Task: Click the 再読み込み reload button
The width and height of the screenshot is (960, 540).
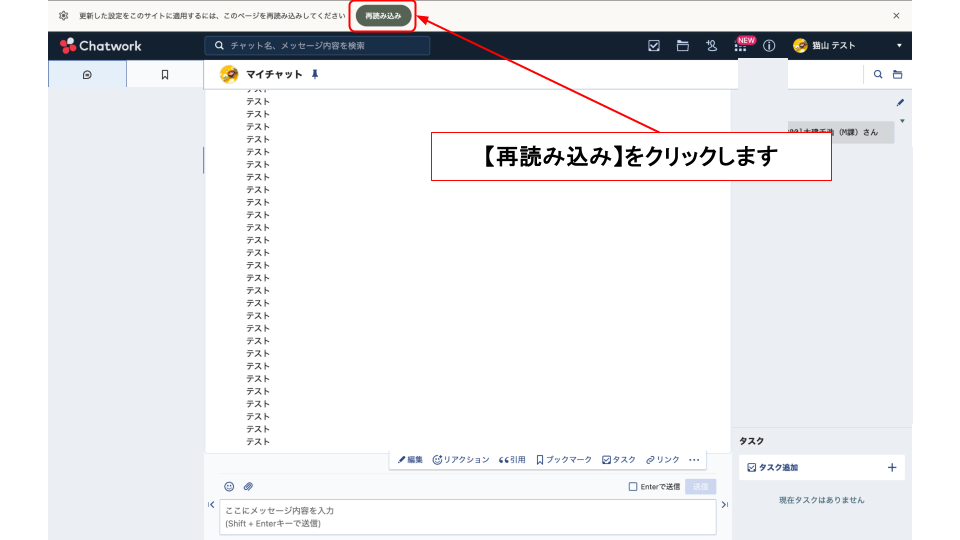Action: pos(383,16)
